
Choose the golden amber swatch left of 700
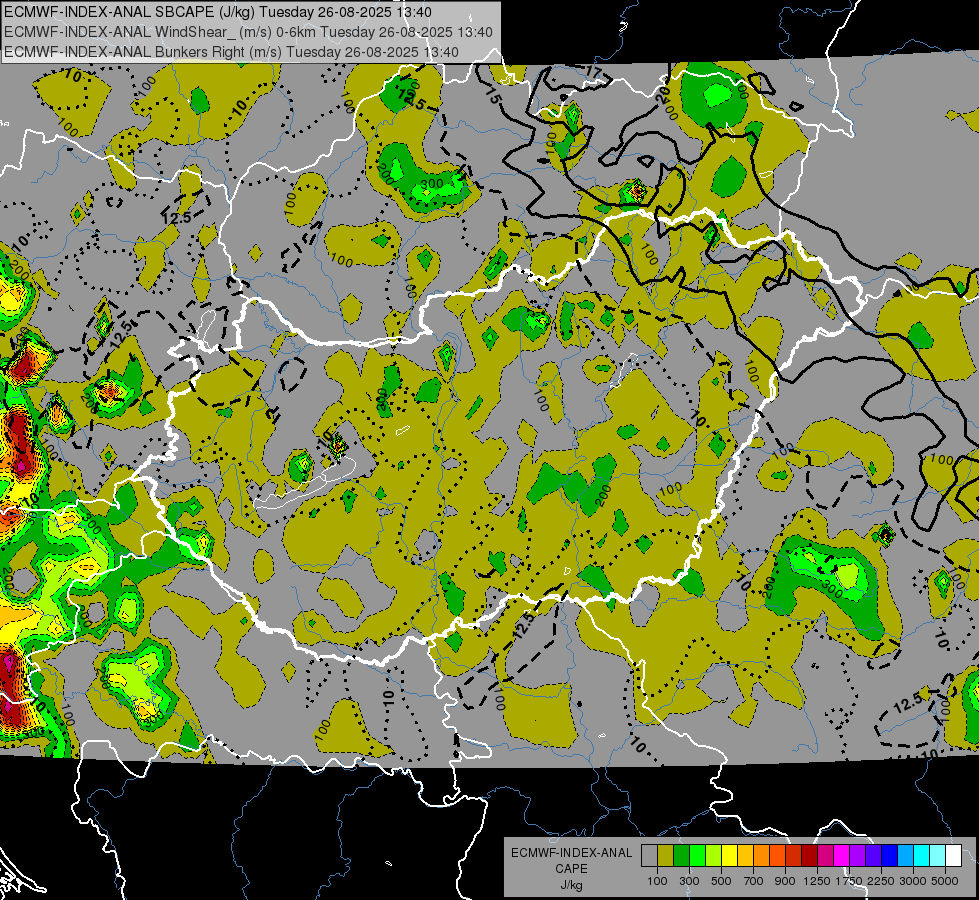point(745,856)
